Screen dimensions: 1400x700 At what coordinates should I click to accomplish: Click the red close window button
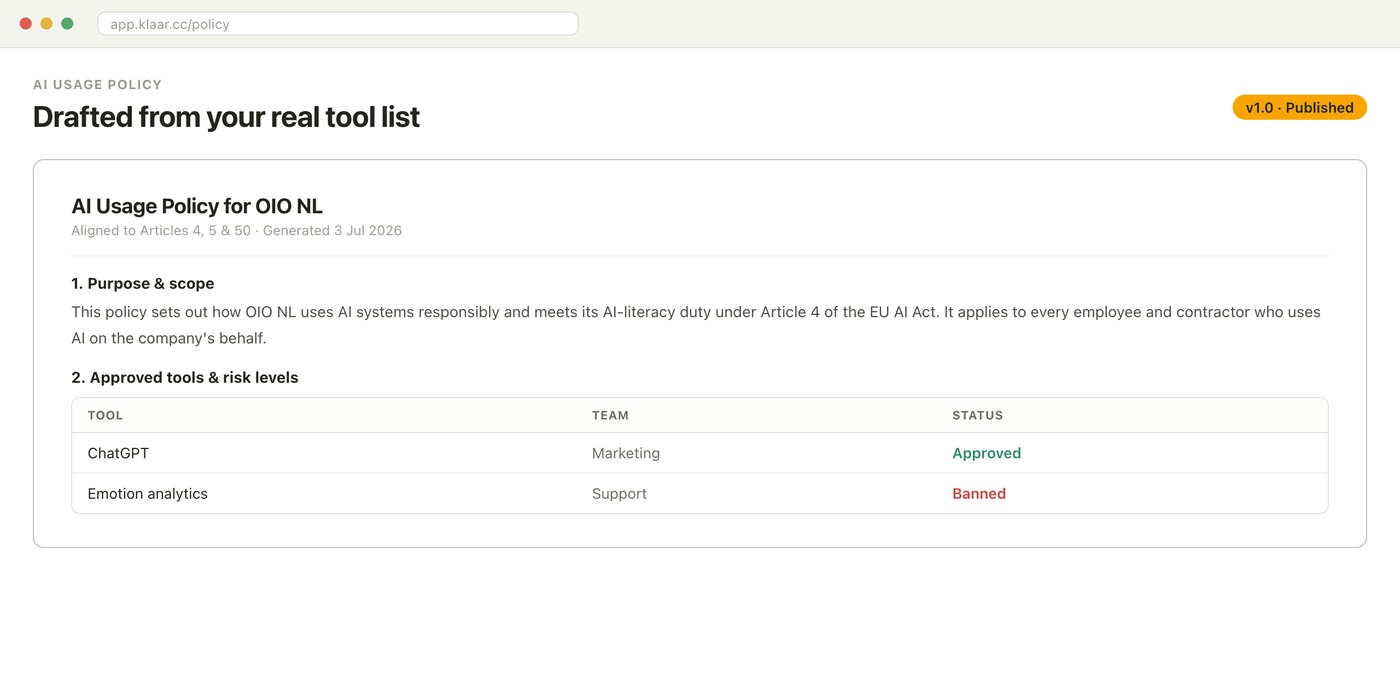pyautogui.click(x=26, y=23)
